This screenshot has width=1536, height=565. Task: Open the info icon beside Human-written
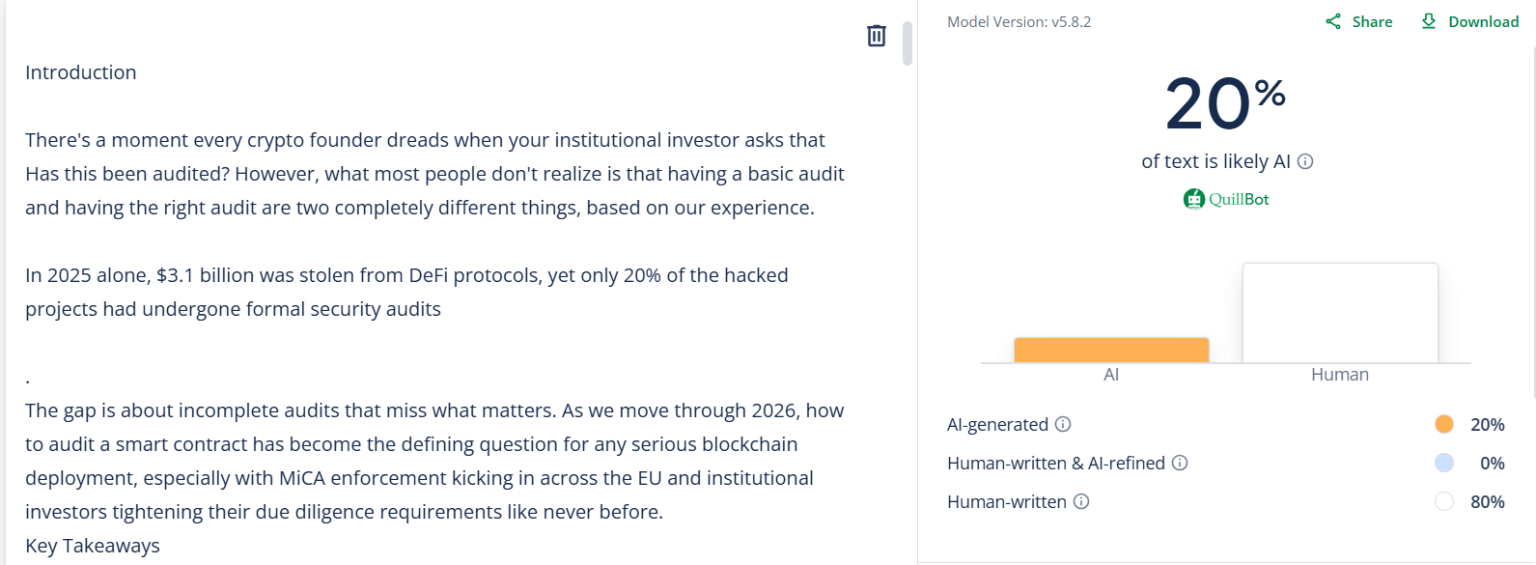tap(1081, 502)
